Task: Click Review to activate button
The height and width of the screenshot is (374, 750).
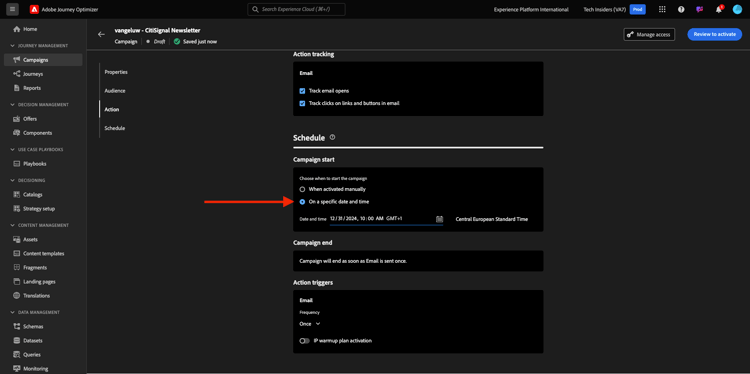Action: [715, 34]
